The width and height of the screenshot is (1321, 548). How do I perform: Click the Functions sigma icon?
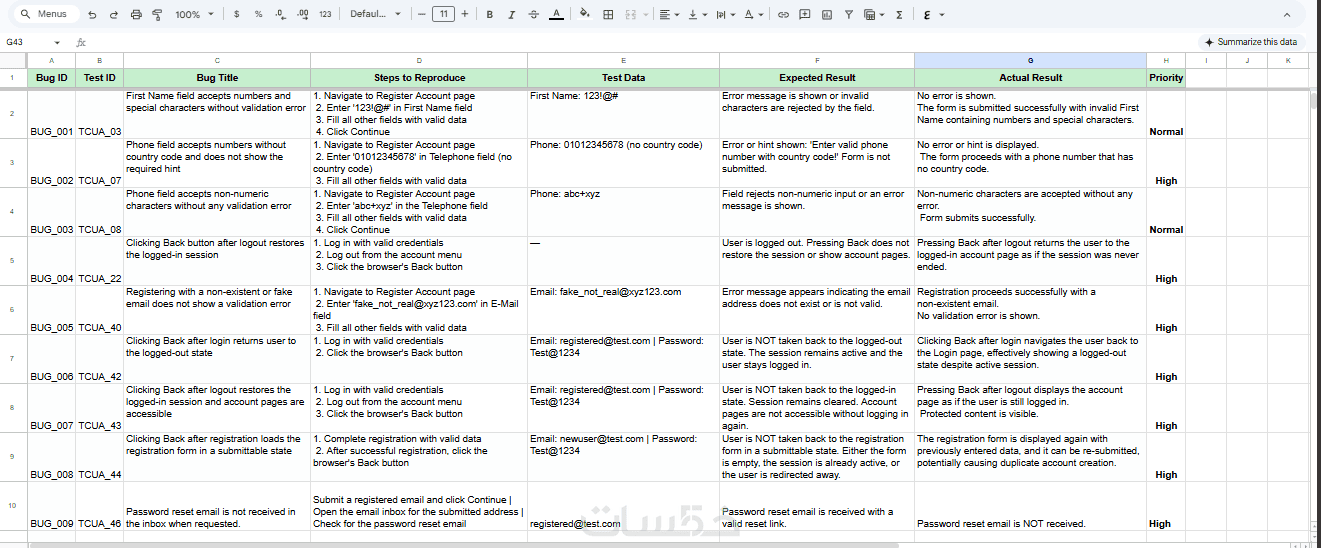click(899, 15)
